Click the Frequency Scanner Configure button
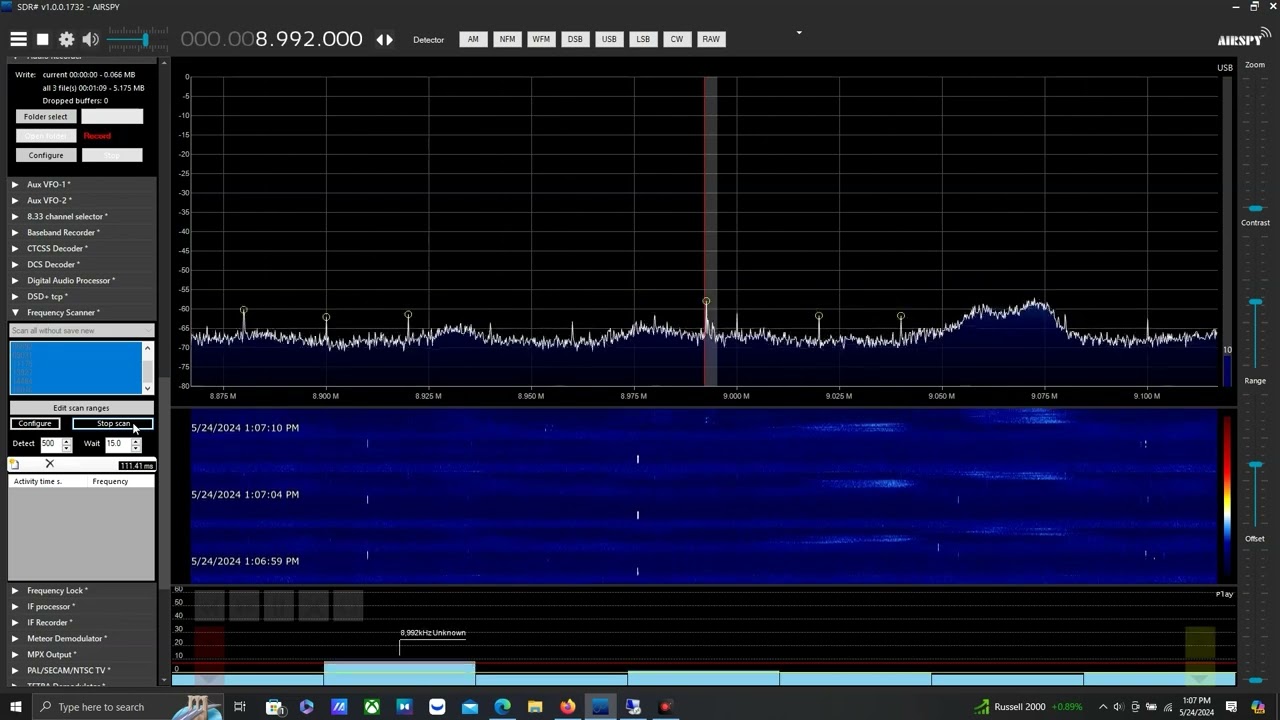Image resolution: width=1280 pixels, height=720 pixels. (x=34, y=424)
